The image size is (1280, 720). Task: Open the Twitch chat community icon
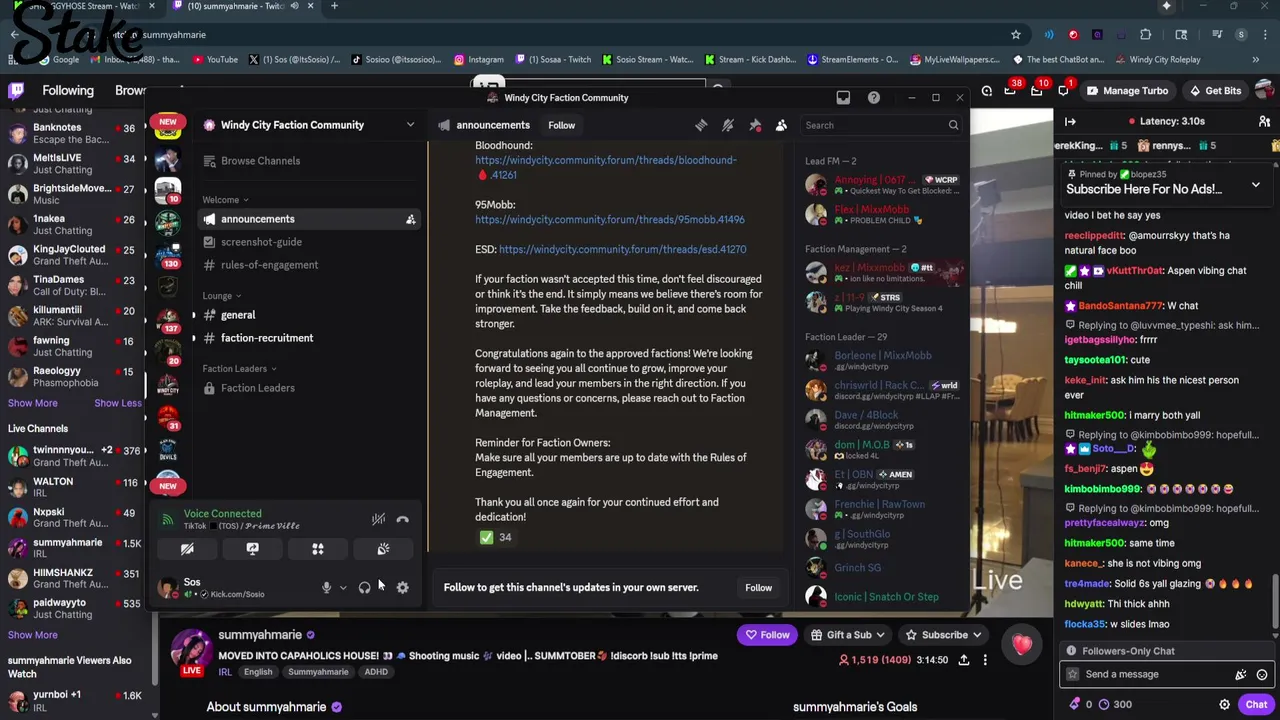pyautogui.click(x=1265, y=121)
